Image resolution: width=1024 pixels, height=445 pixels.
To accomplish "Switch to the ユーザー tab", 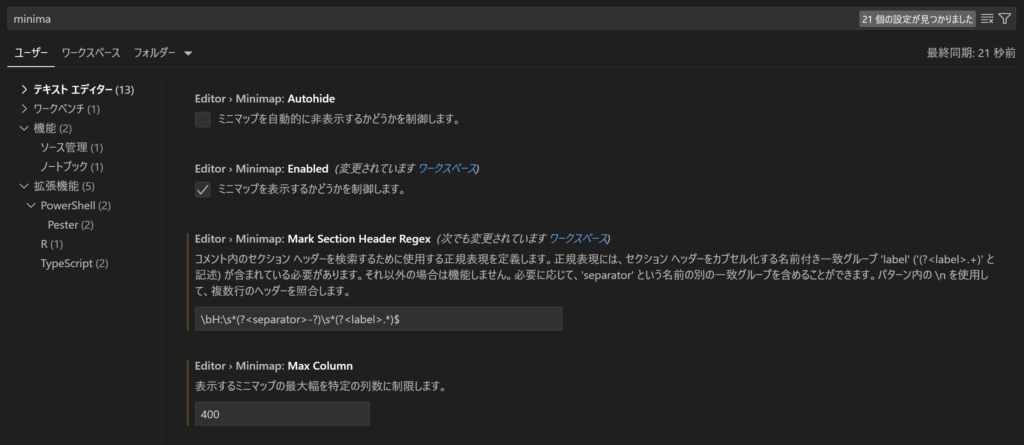I will click(x=31, y=53).
